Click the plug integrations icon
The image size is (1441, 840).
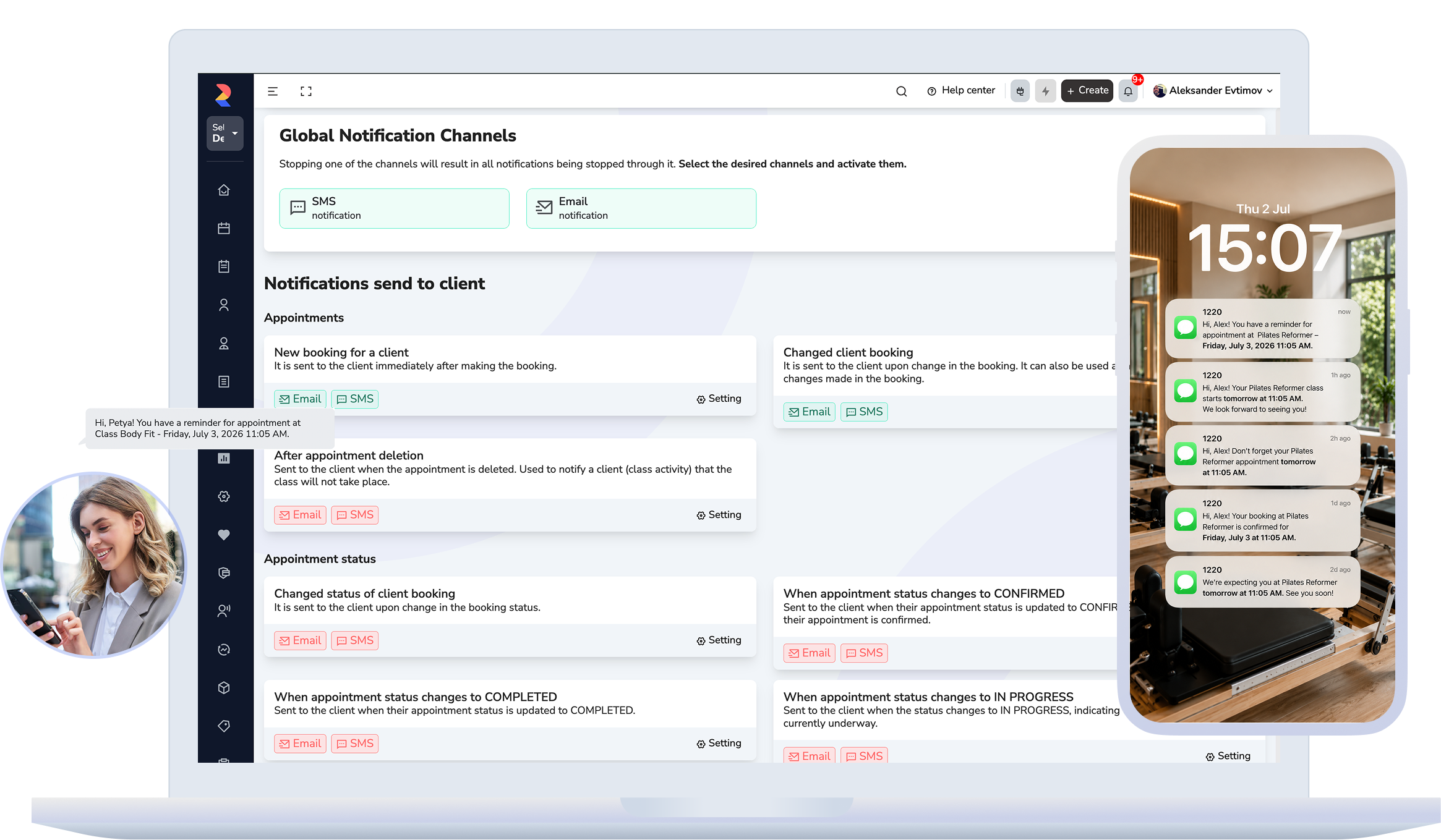point(1020,91)
